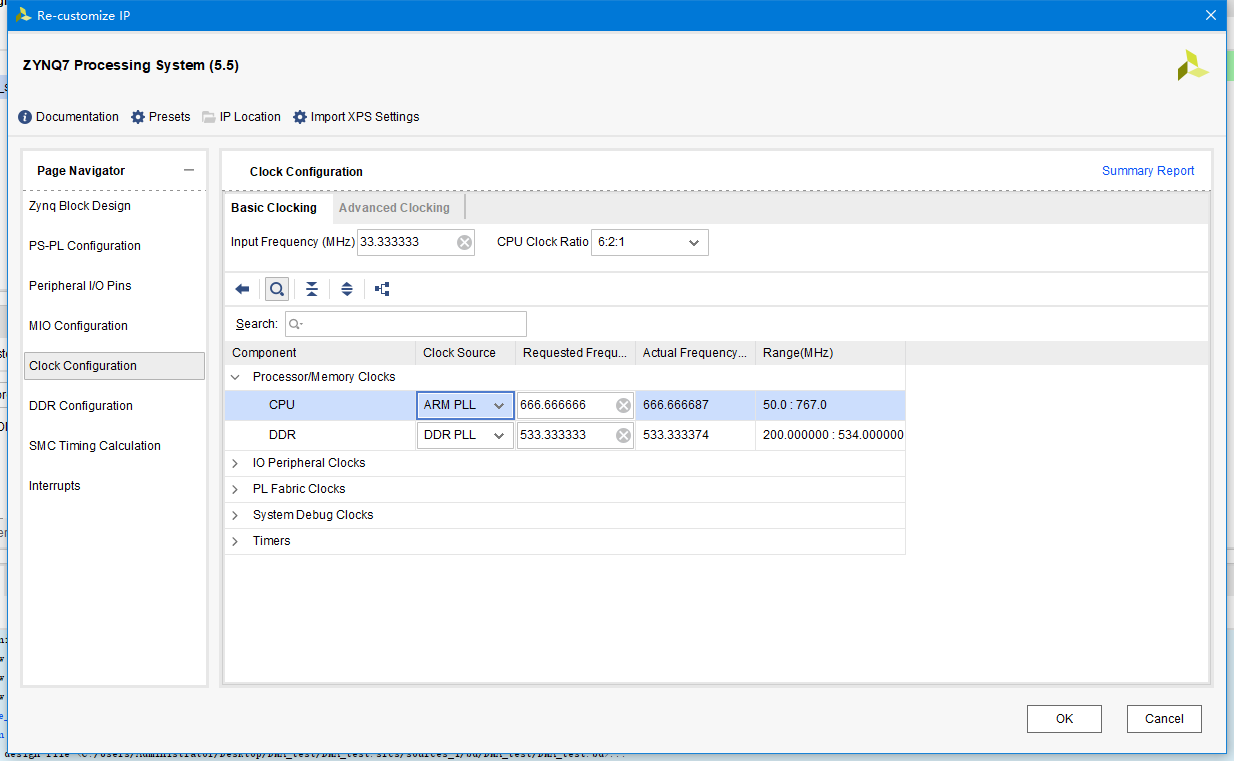1234x761 pixels.
Task: Open the Summary Report link
Action: click(x=1148, y=171)
